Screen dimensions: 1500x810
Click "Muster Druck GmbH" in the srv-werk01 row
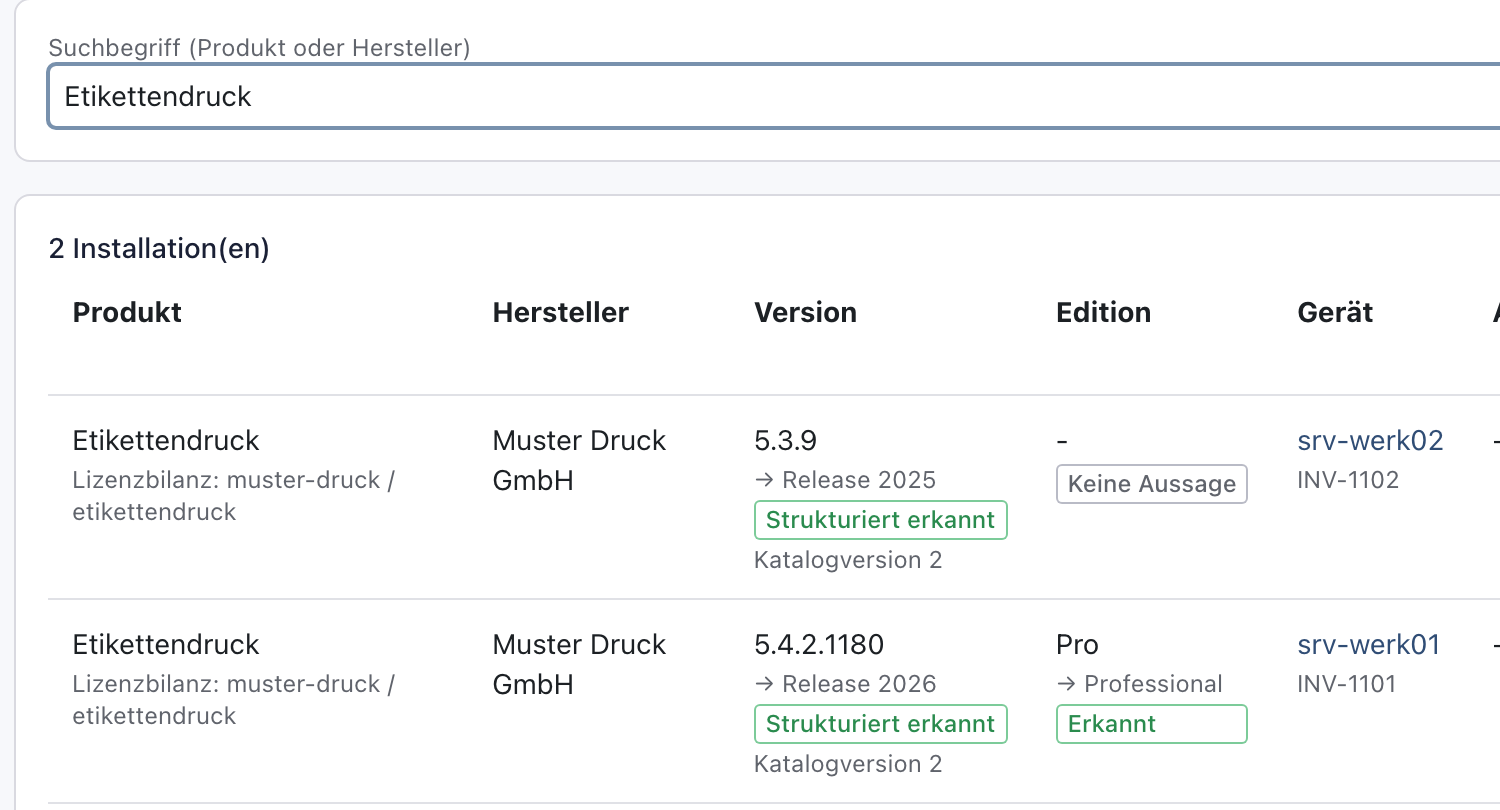pos(579,664)
